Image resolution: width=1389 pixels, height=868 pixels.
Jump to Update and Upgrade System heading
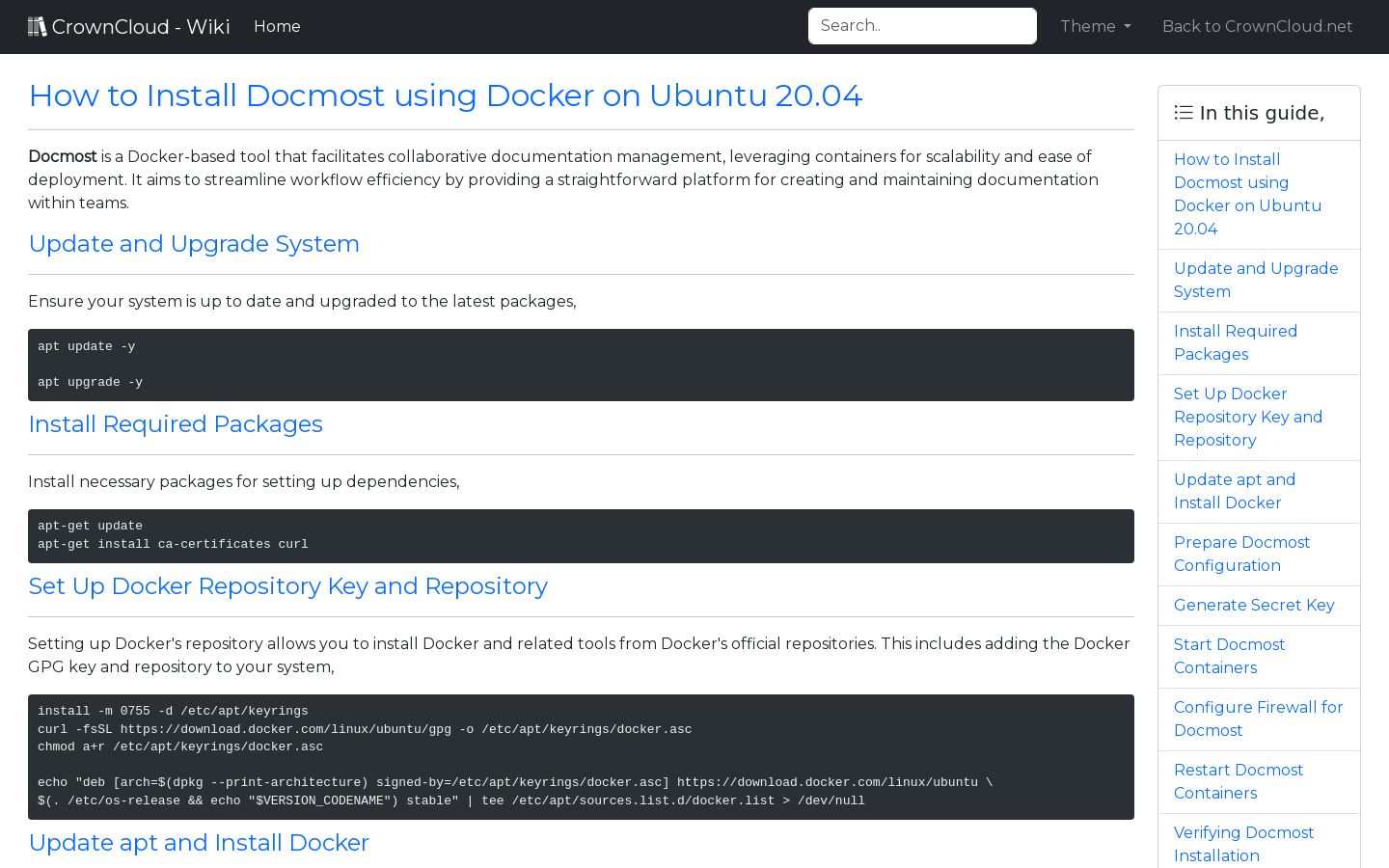pyautogui.click(x=194, y=244)
